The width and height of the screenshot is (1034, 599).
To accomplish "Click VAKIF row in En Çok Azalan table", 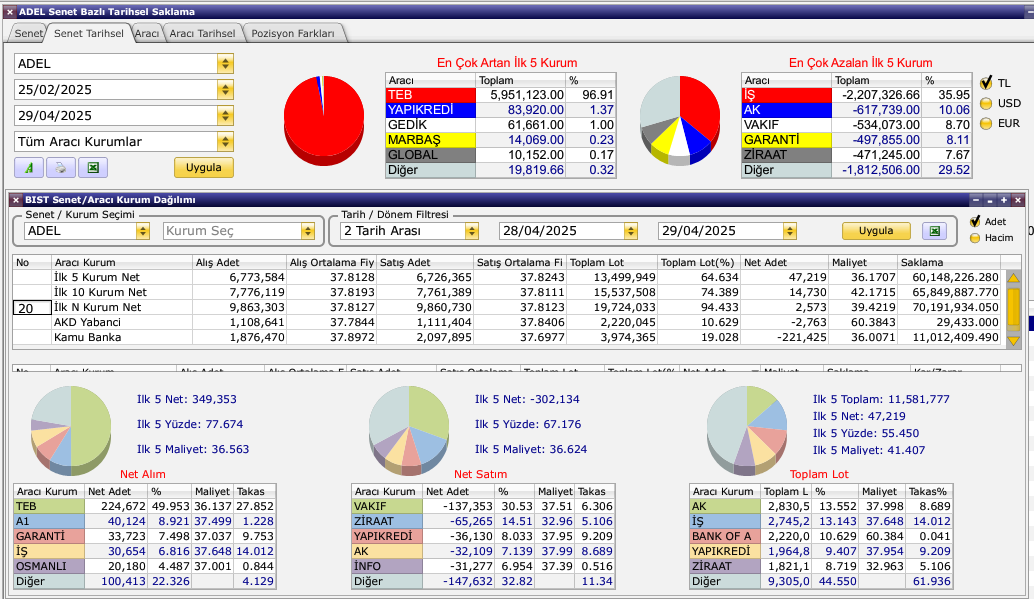I will (857, 125).
